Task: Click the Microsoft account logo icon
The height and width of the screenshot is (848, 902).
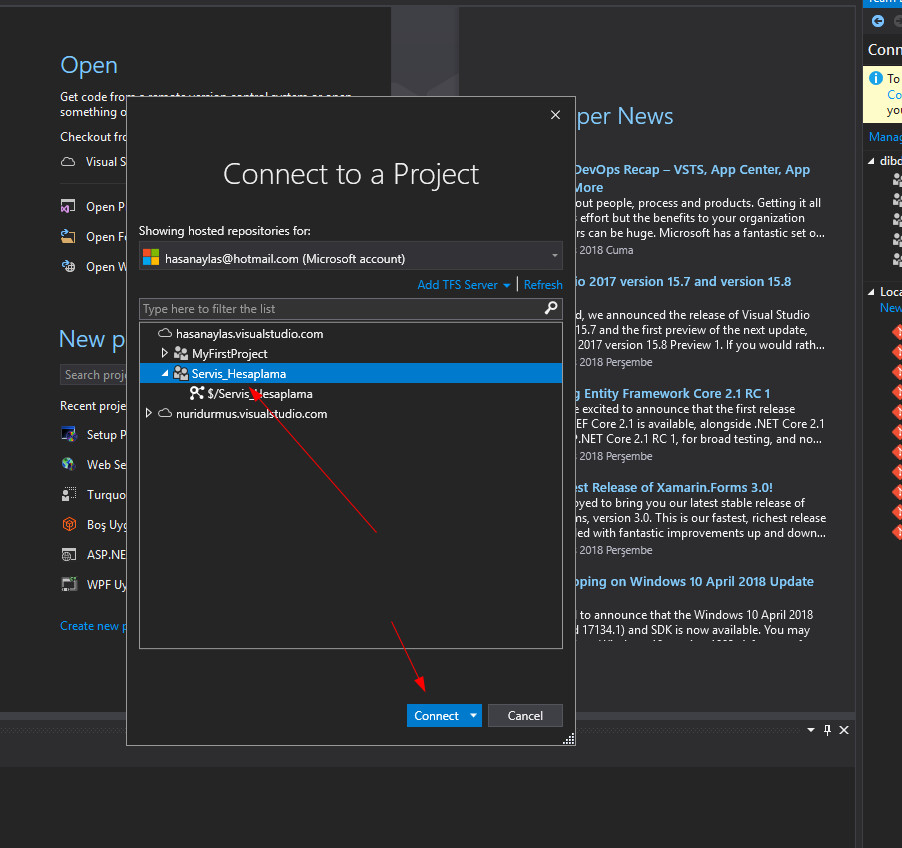Action: click(151, 257)
